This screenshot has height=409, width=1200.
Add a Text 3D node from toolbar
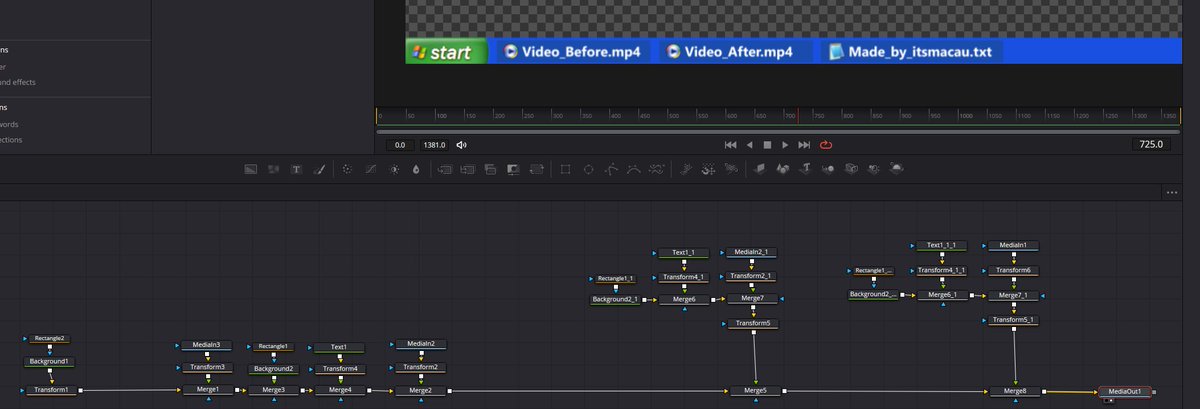805,169
